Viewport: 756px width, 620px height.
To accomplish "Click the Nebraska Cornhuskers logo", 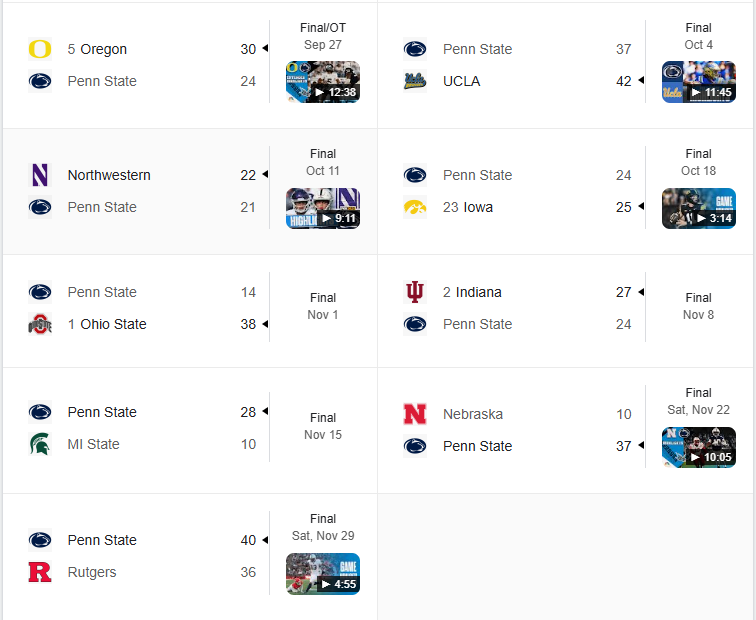I will (415, 414).
